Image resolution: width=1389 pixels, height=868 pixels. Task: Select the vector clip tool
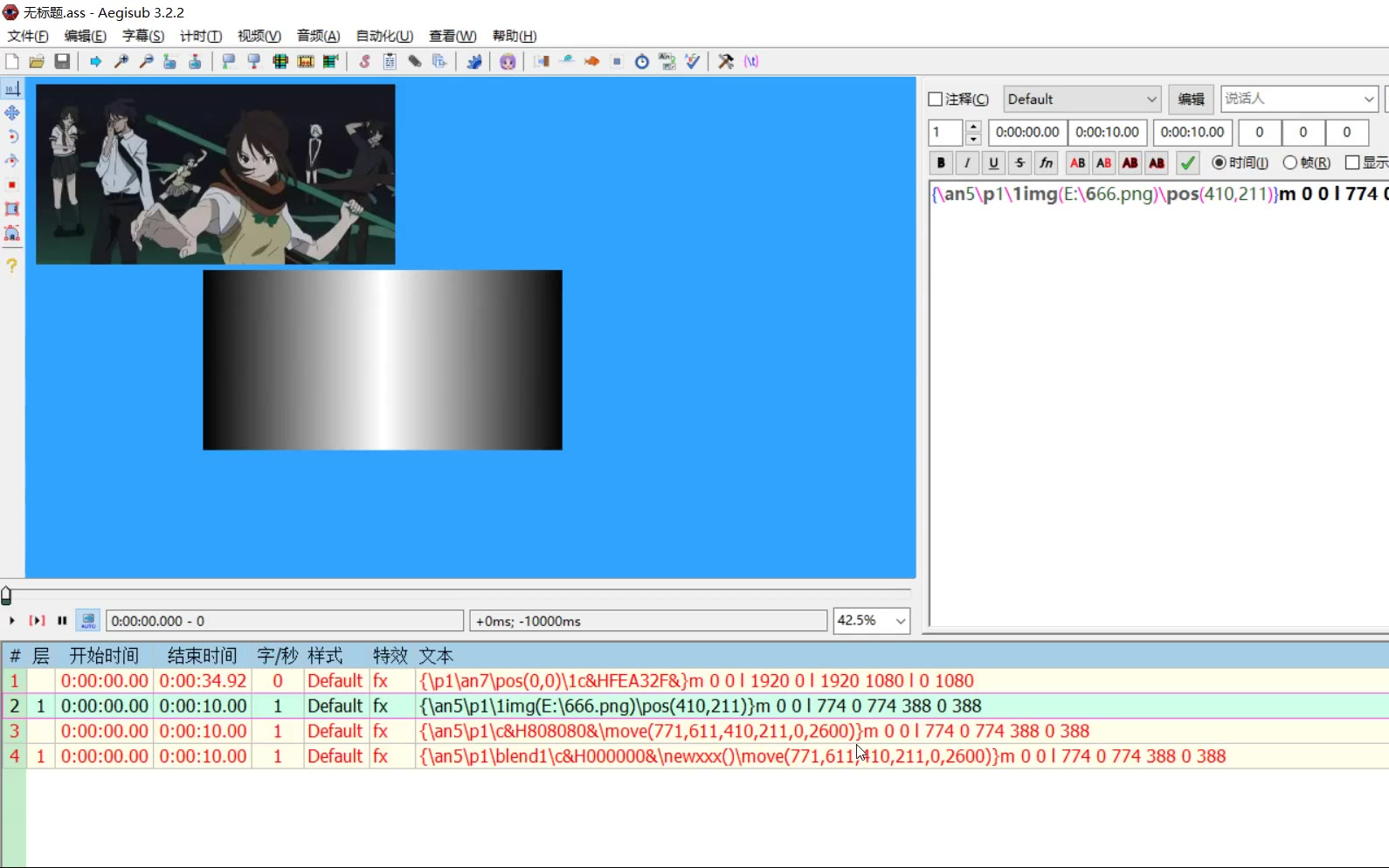[x=12, y=233]
